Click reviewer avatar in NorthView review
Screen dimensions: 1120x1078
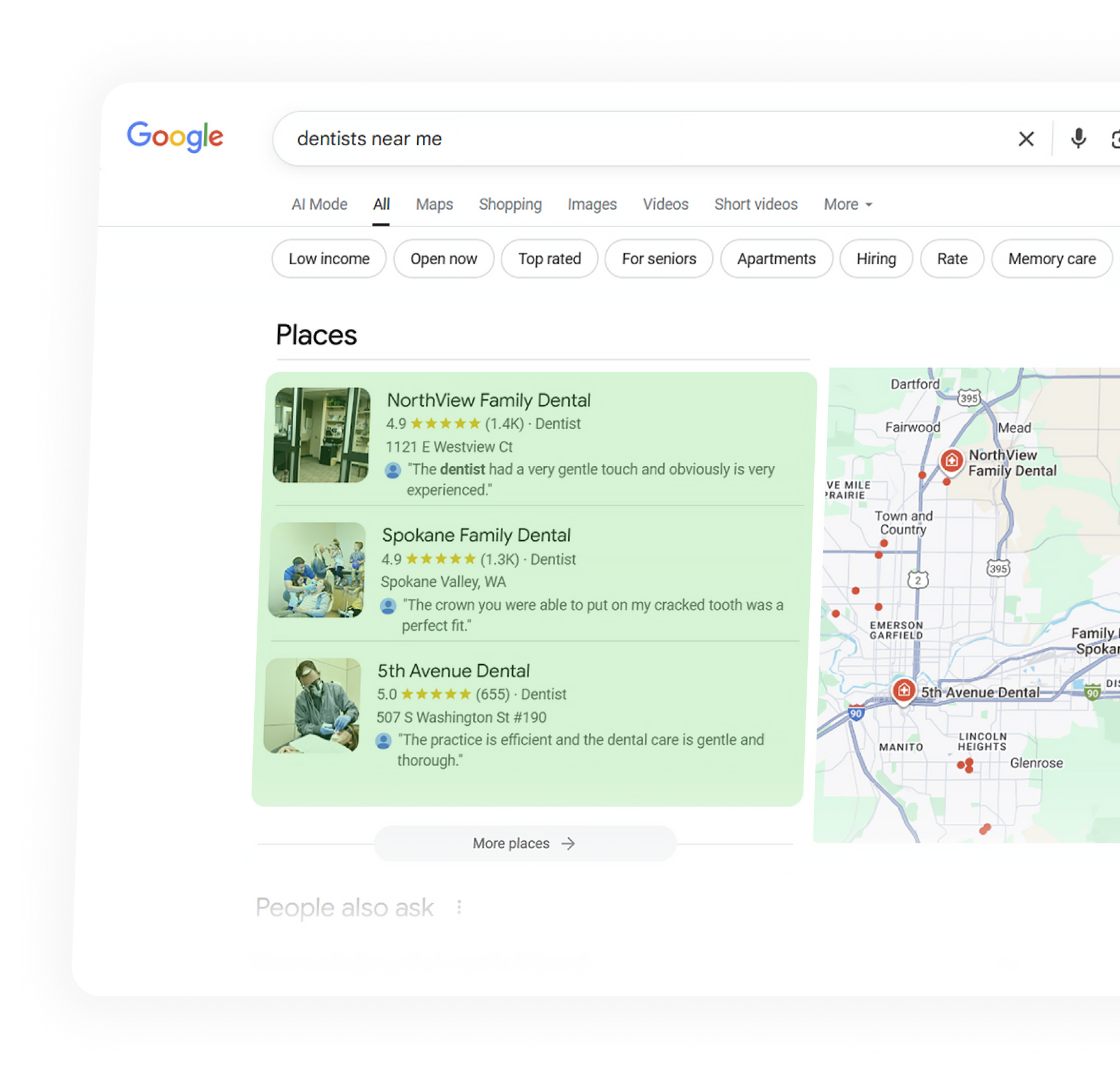[393, 470]
